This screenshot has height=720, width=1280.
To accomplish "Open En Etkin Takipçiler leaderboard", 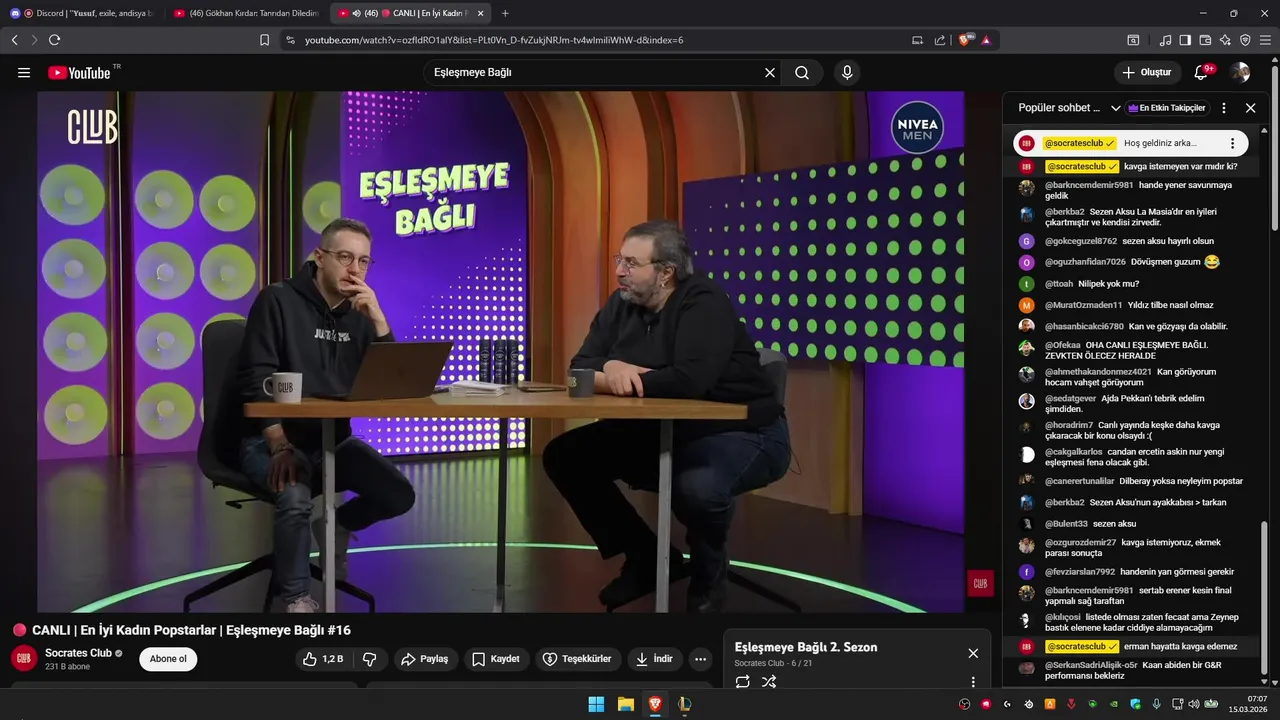I will (1167, 108).
